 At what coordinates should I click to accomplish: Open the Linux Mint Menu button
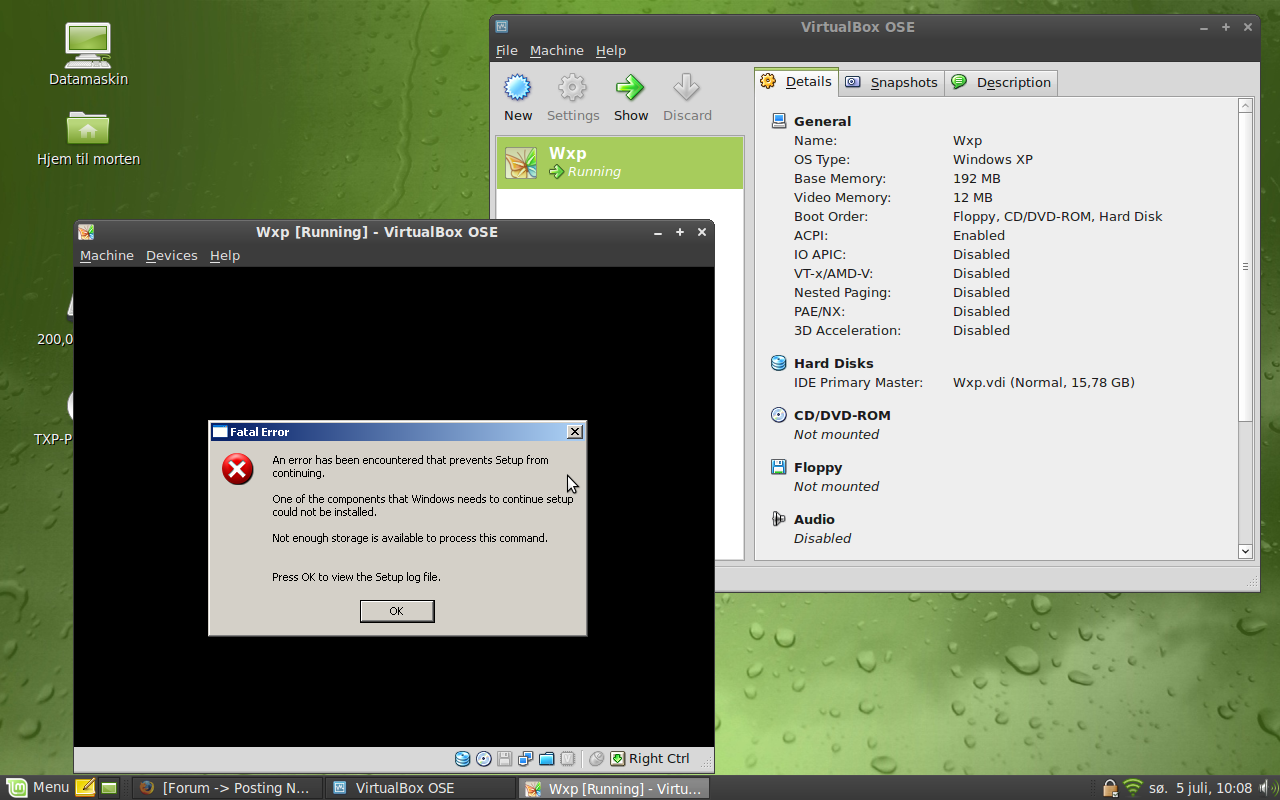(x=39, y=788)
